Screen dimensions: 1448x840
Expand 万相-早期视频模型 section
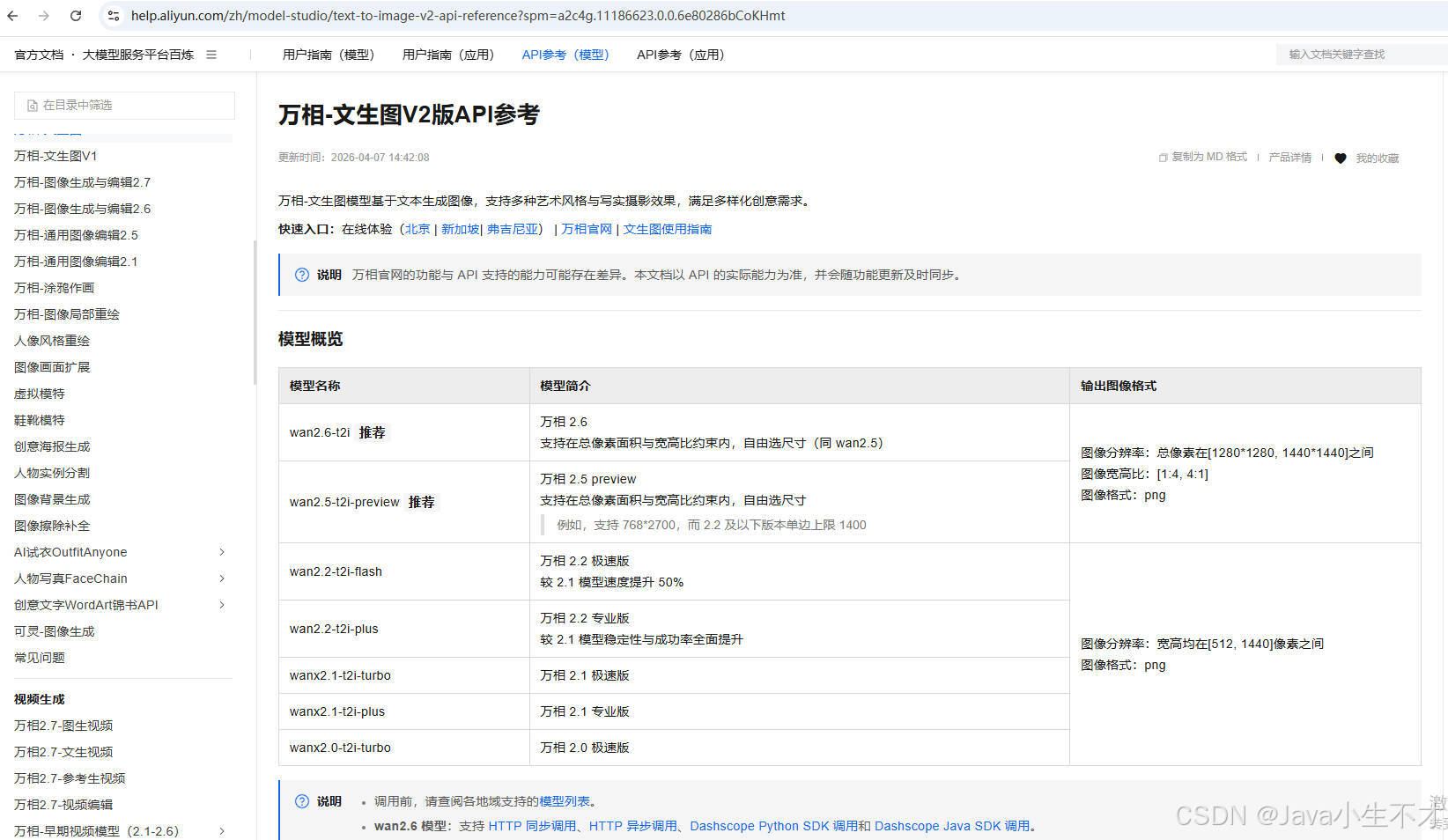[x=222, y=831]
